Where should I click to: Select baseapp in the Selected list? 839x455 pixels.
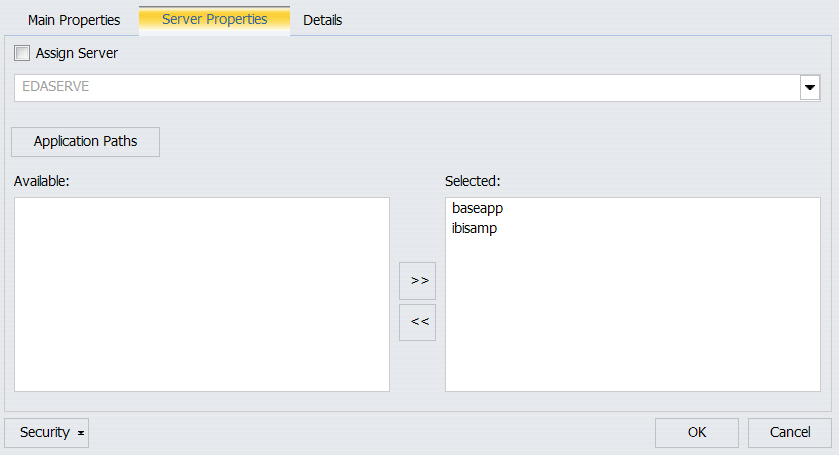pos(477,208)
